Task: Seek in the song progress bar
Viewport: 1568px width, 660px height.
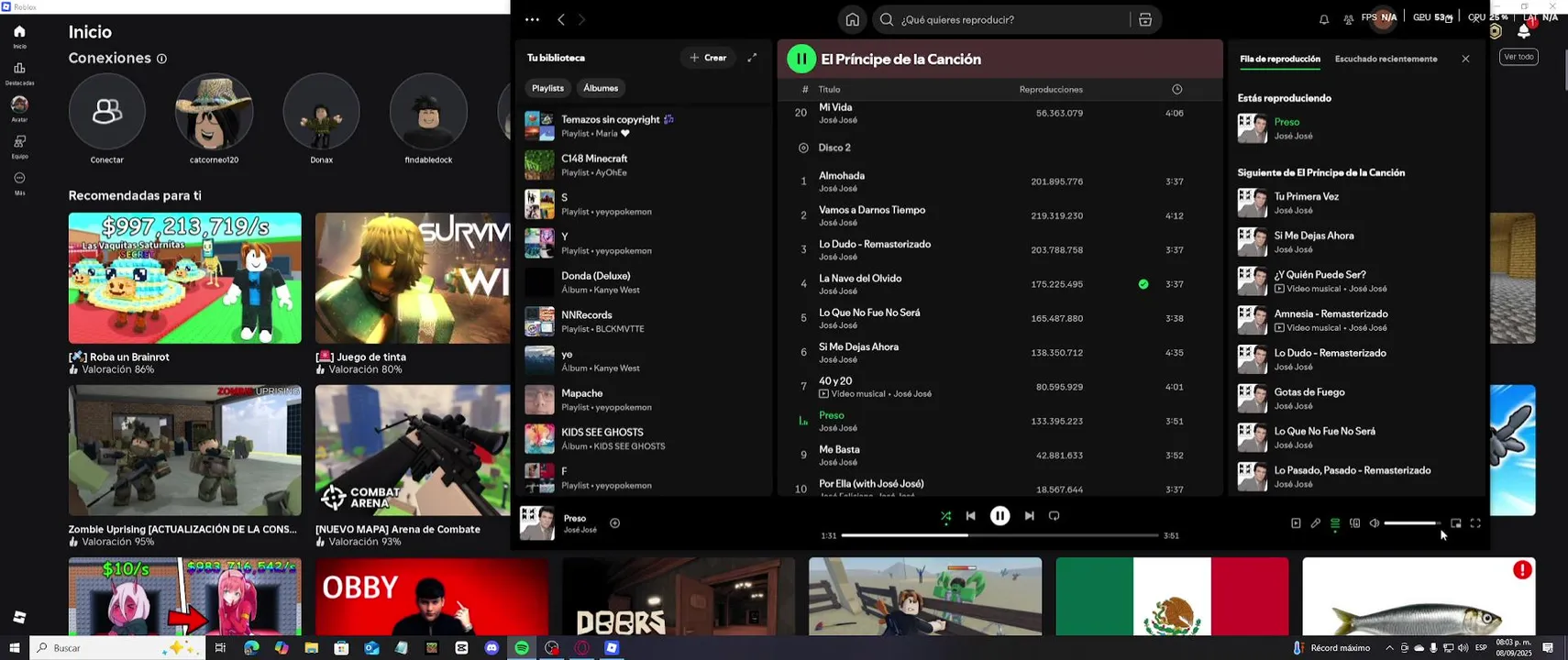Action: point(999,535)
